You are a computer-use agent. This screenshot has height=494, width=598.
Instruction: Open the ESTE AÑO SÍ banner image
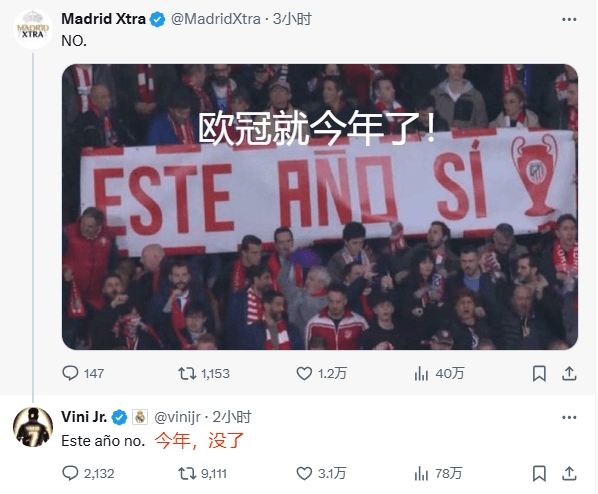pos(320,207)
